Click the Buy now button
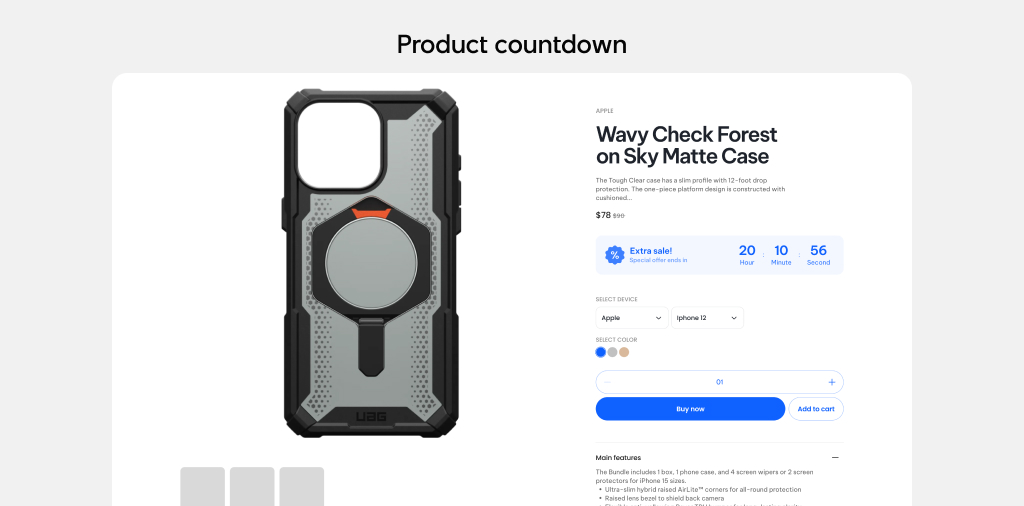 [690, 409]
